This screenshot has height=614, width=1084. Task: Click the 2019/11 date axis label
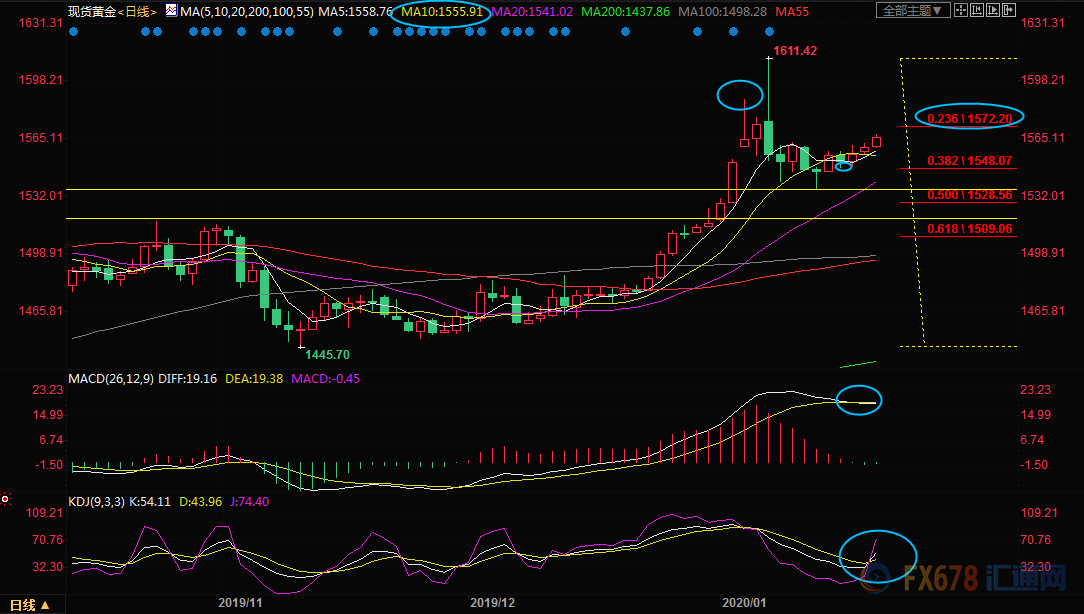click(x=241, y=603)
